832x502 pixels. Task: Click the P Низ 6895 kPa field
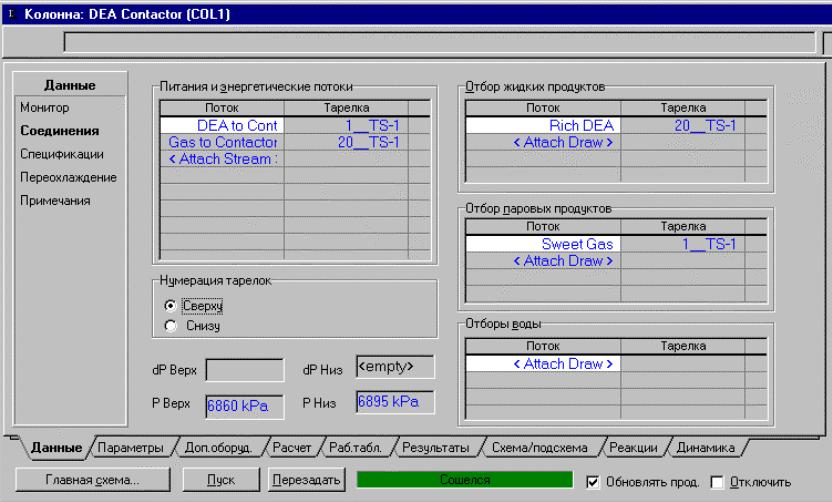tap(395, 402)
